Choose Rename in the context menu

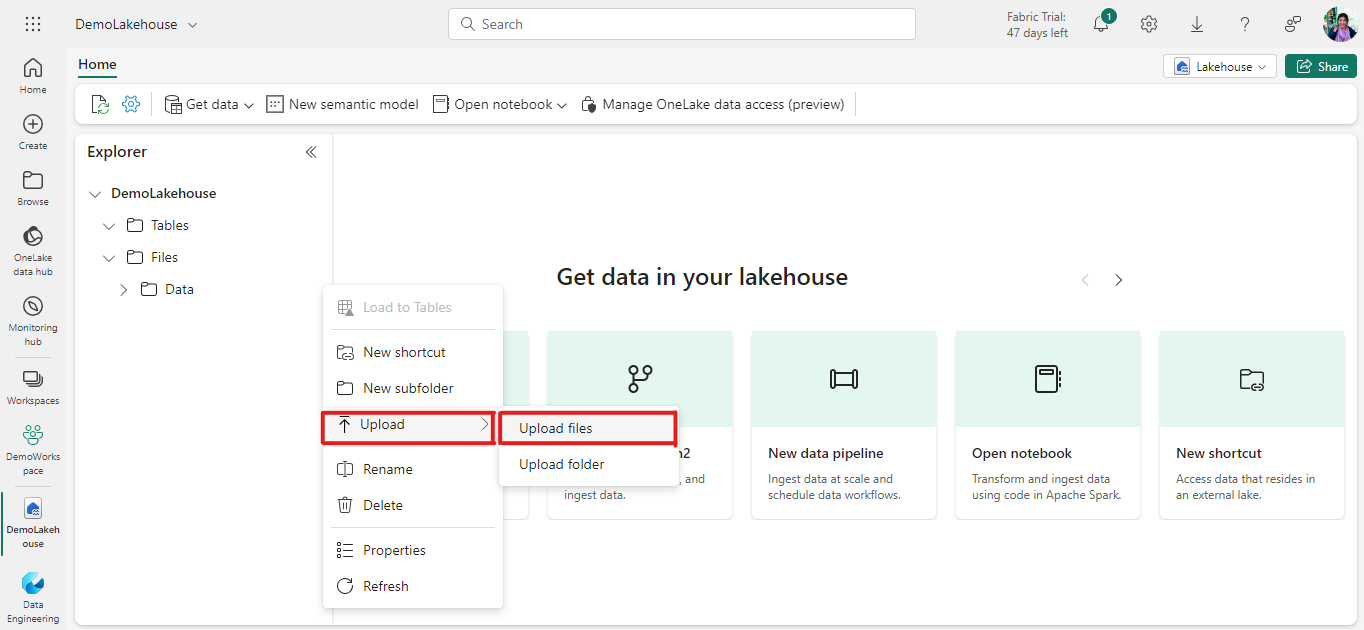tap(412, 469)
